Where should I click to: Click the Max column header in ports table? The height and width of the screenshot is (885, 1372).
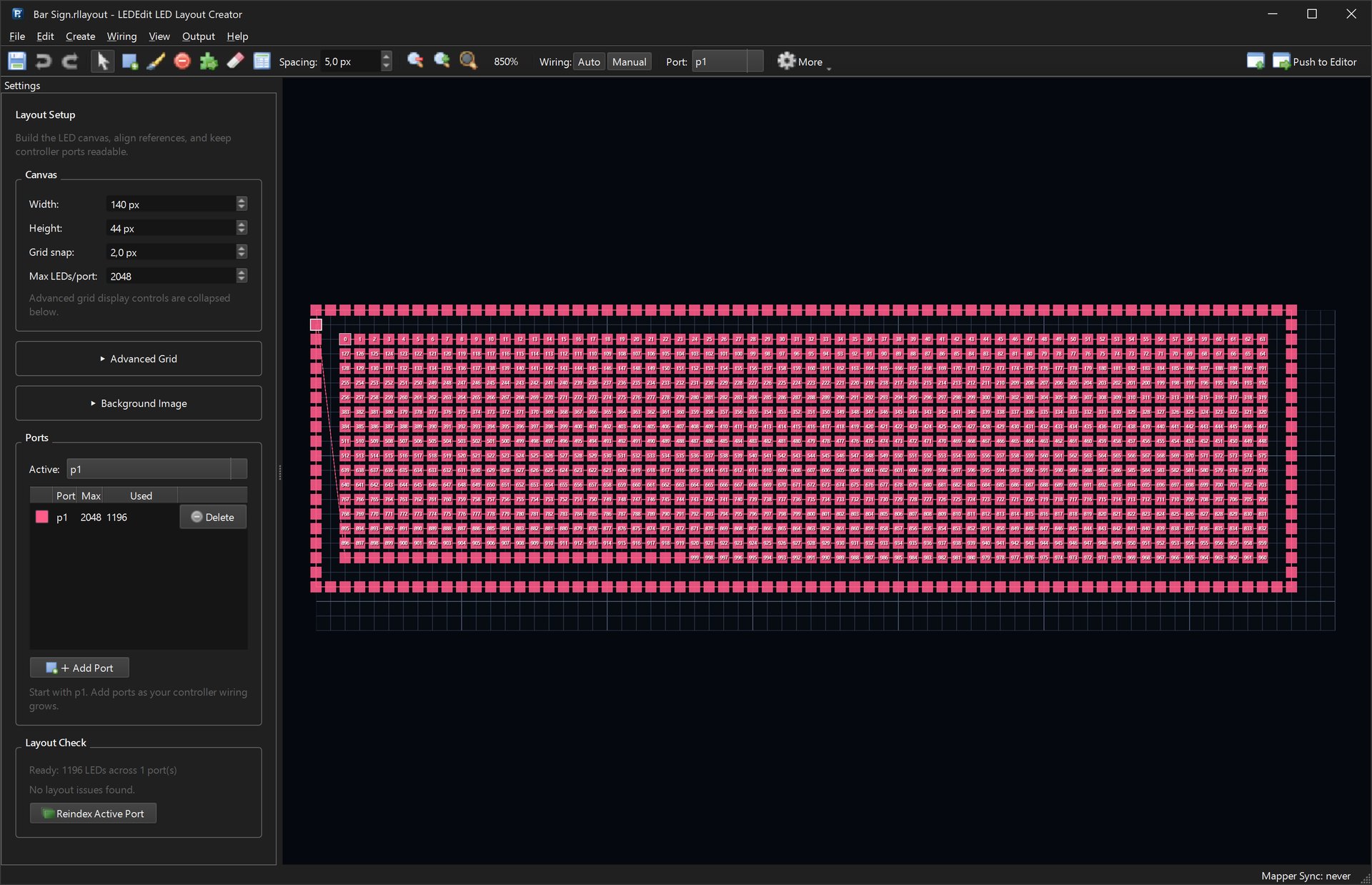pyautogui.click(x=91, y=495)
